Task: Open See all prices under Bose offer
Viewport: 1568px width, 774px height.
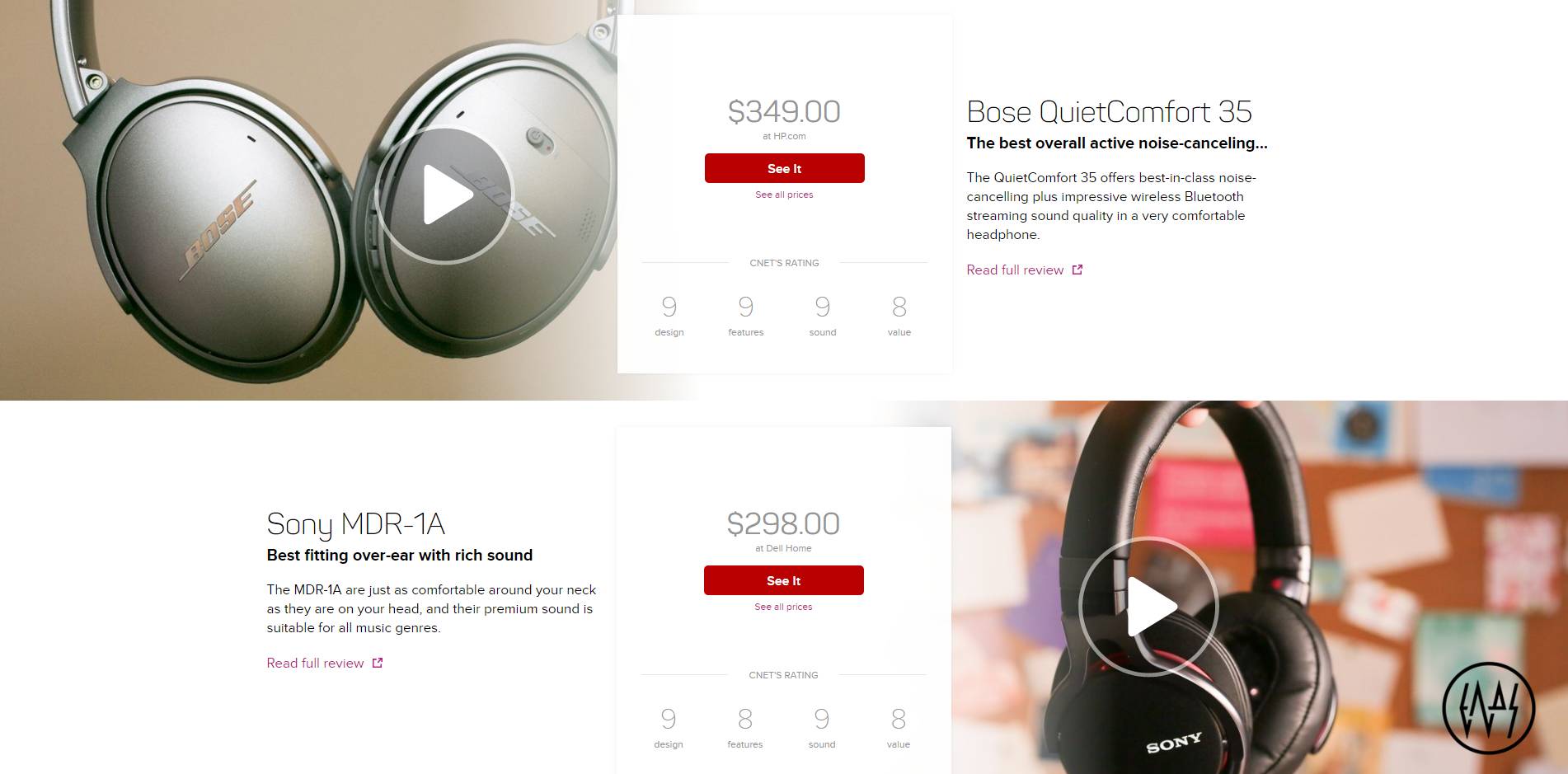Action: (x=784, y=195)
